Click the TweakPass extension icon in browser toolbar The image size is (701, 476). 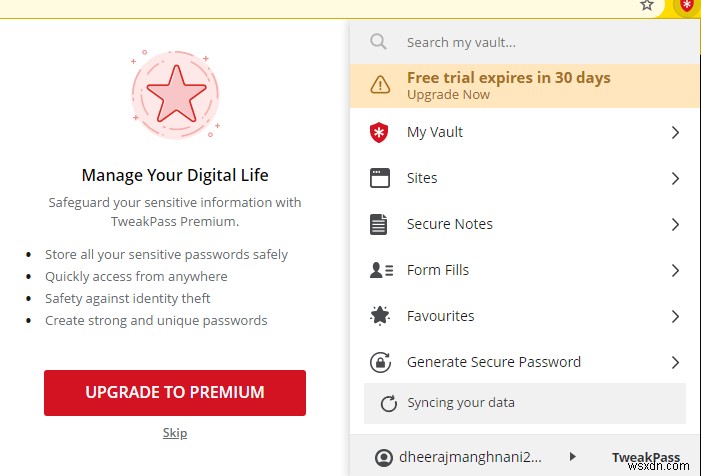[686, 6]
